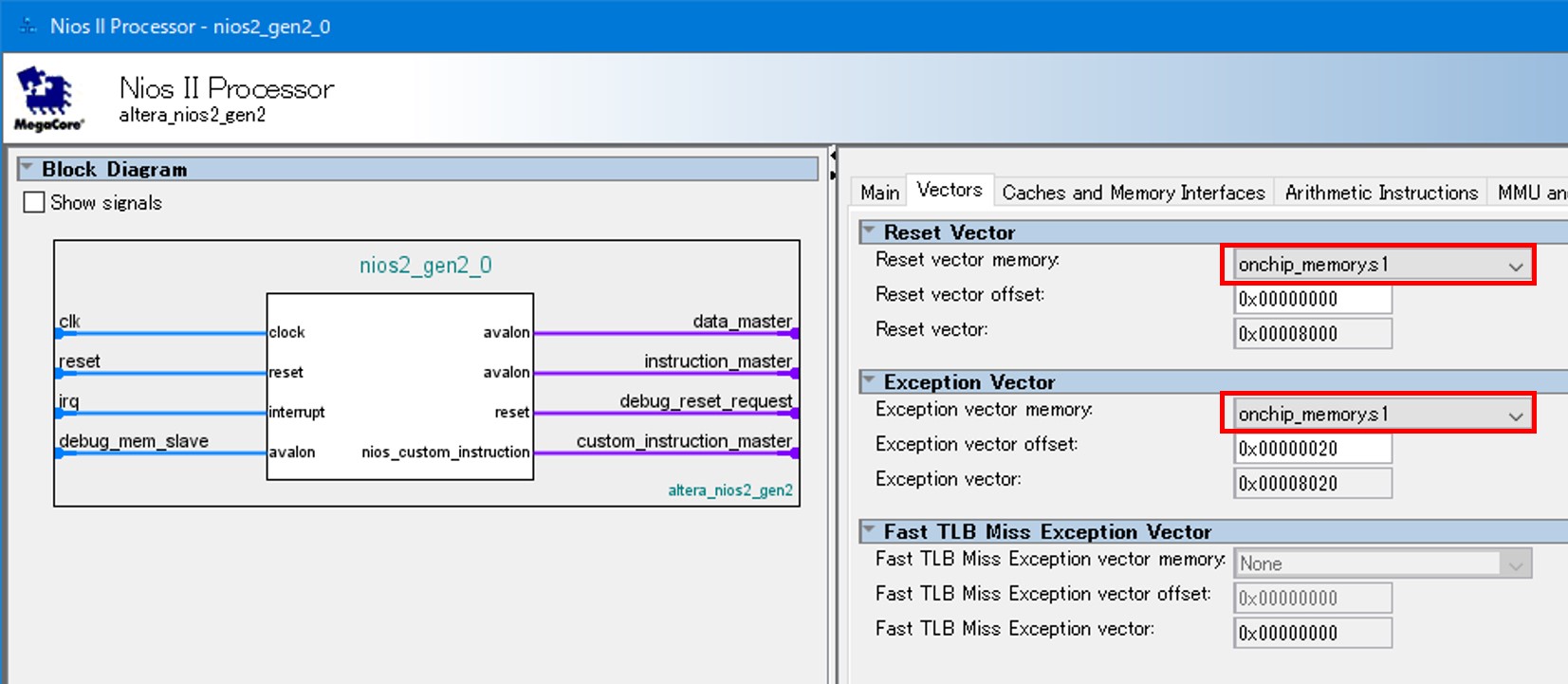The width and height of the screenshot is (1568, 684).
Task: Click the panel splitter collapse arrow
Action: tap(833, 156)
